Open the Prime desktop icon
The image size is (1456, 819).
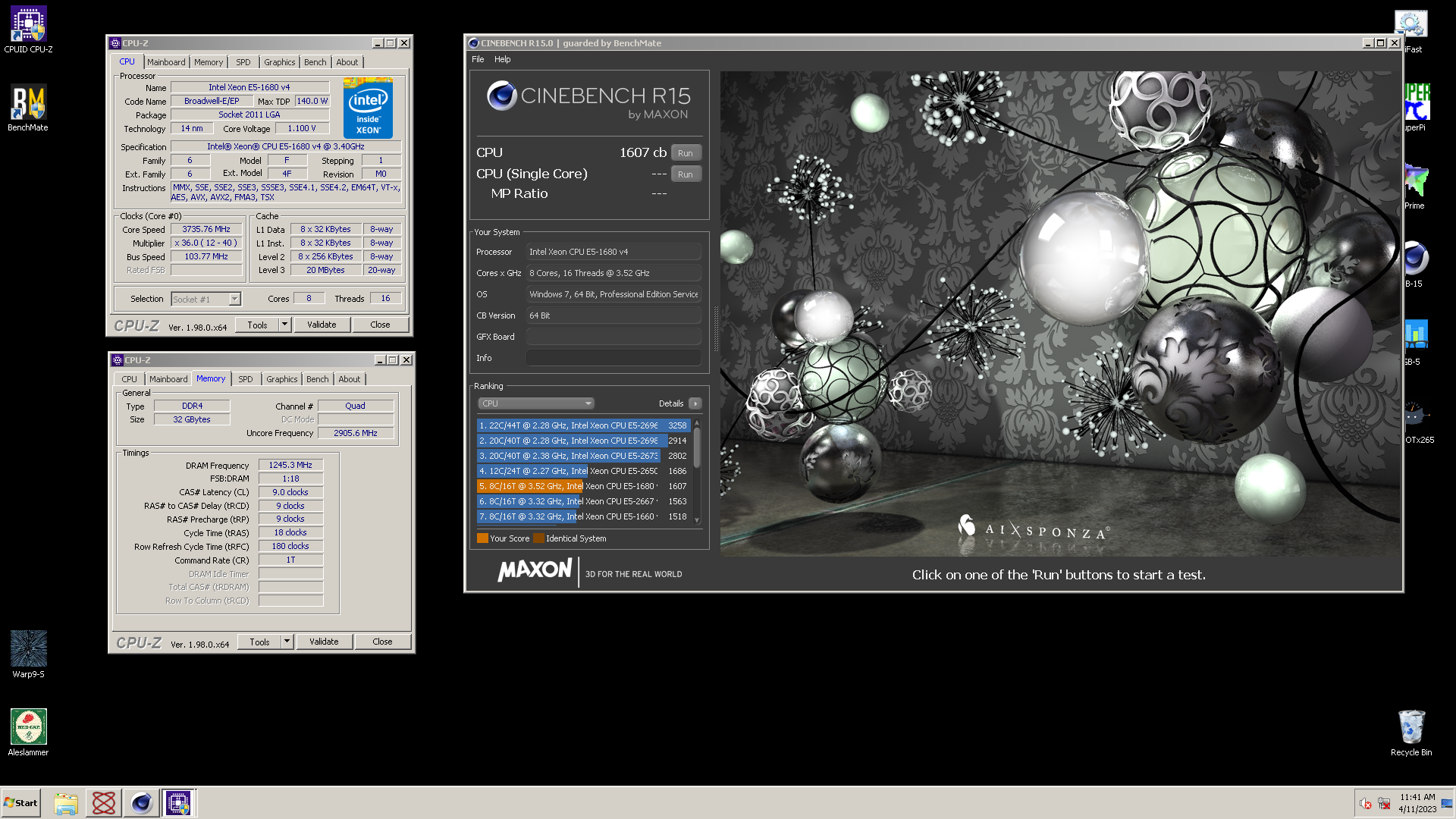coord(1415,186)
